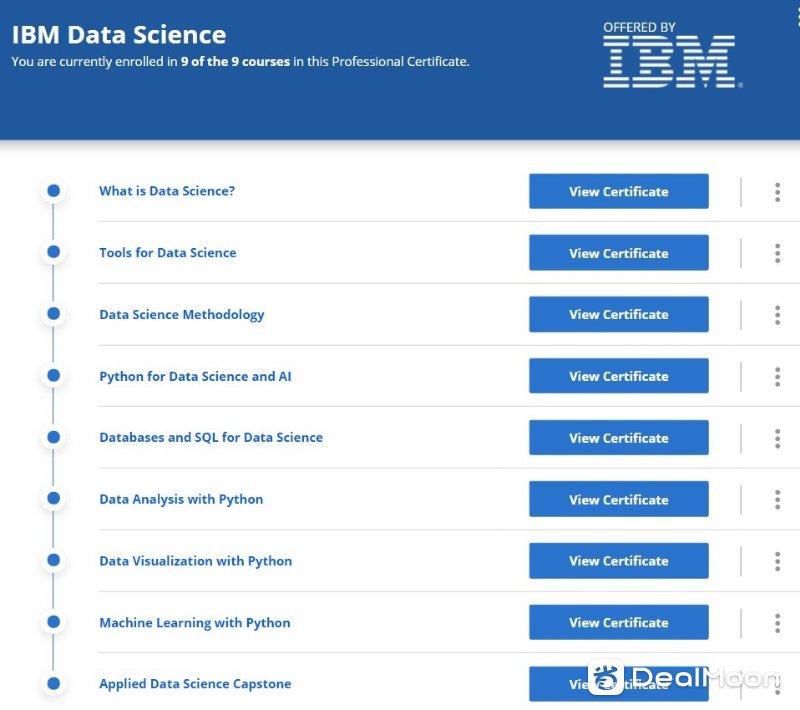This screenshot has height=710, width=800.
Task: Open kebab menu for Data Analysis with Python
Action: [x=777, y=499]
